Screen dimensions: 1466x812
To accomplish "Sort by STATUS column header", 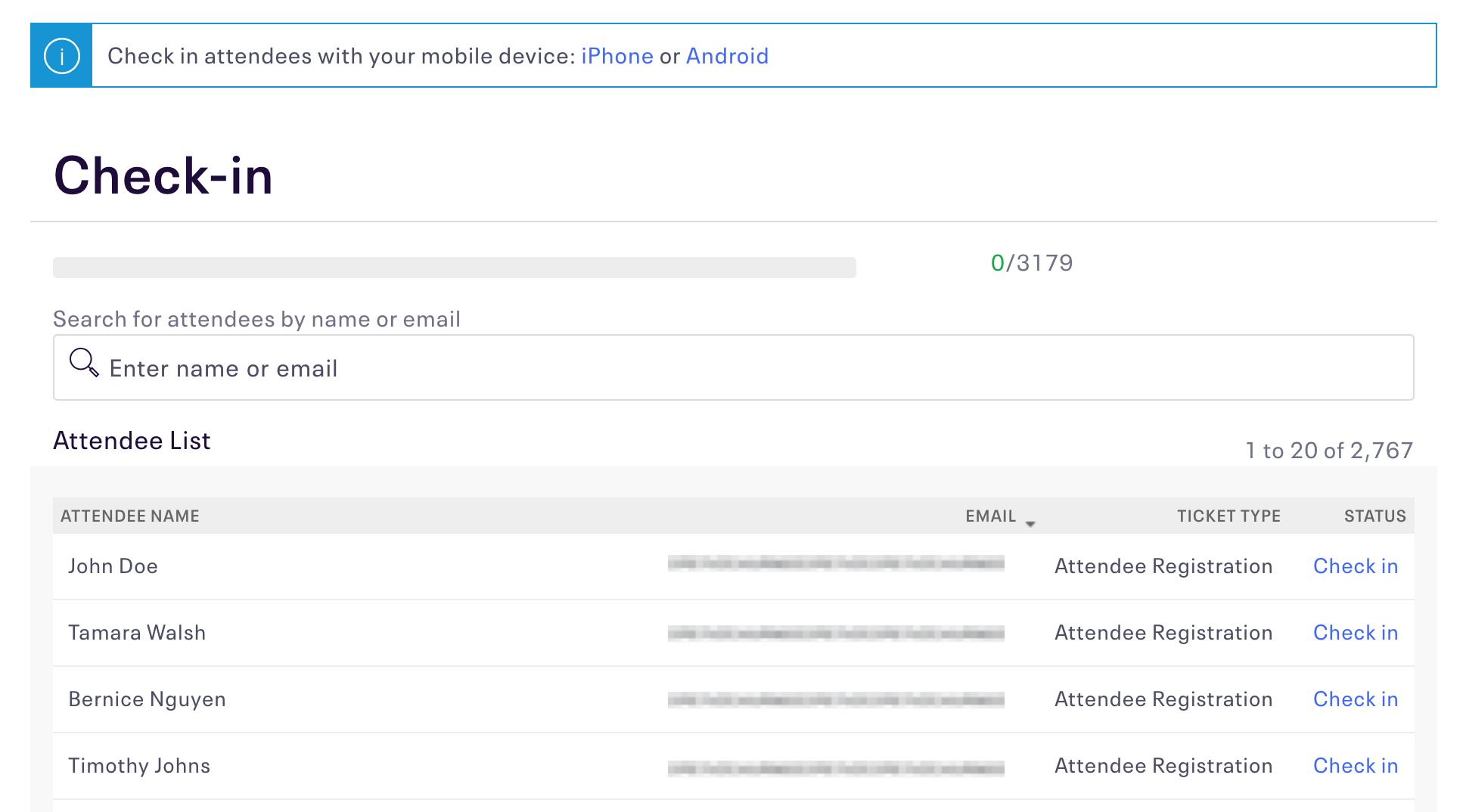I will (x=1374, y=516).
